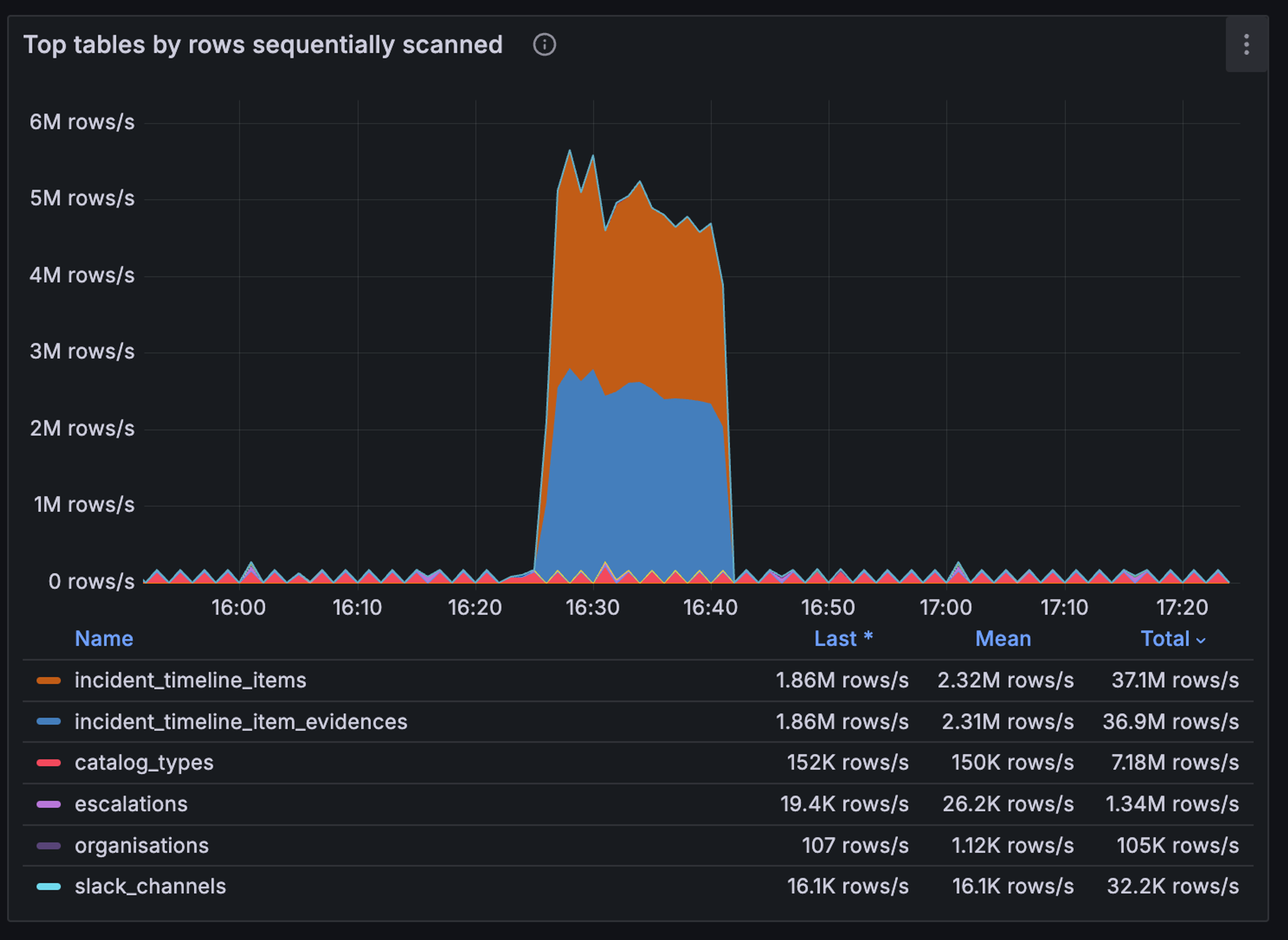Click the red catalog_types legend swatch

[48, 763]
